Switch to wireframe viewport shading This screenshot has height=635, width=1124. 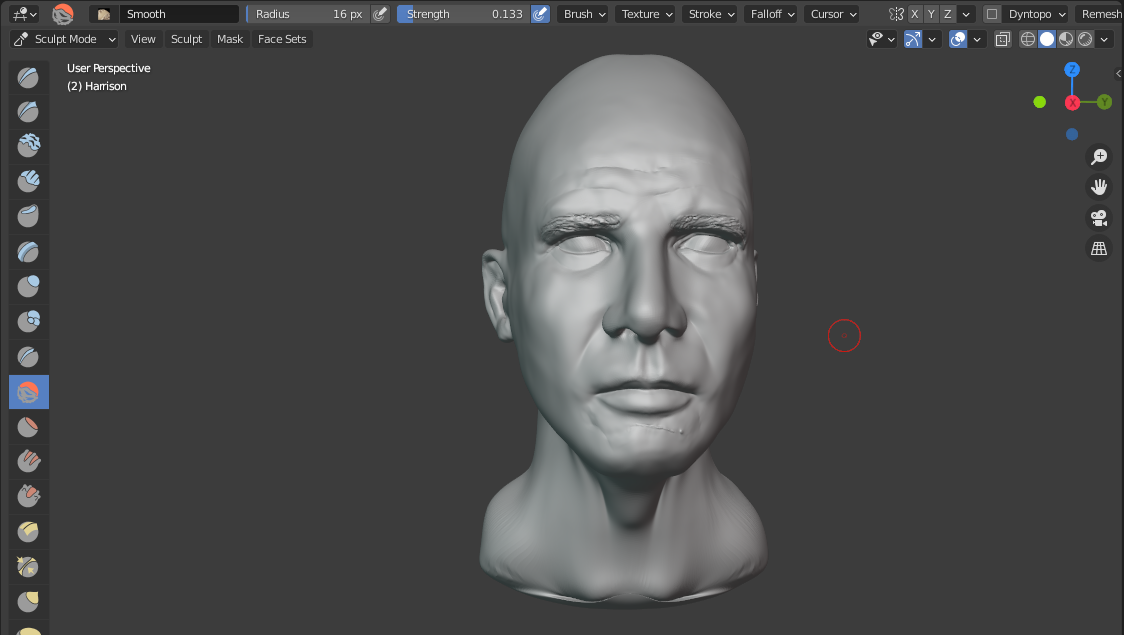(1027, 39)
